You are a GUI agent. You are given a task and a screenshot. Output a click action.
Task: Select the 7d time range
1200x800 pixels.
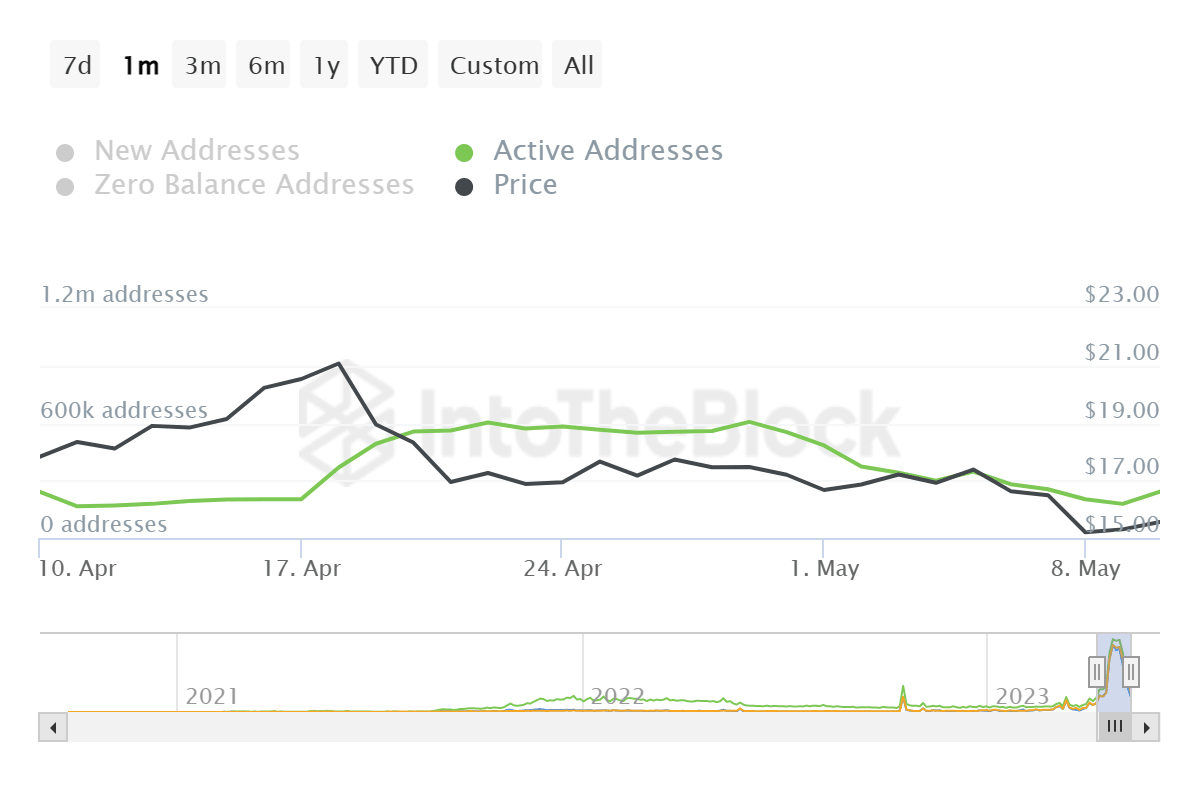point(76,66)
